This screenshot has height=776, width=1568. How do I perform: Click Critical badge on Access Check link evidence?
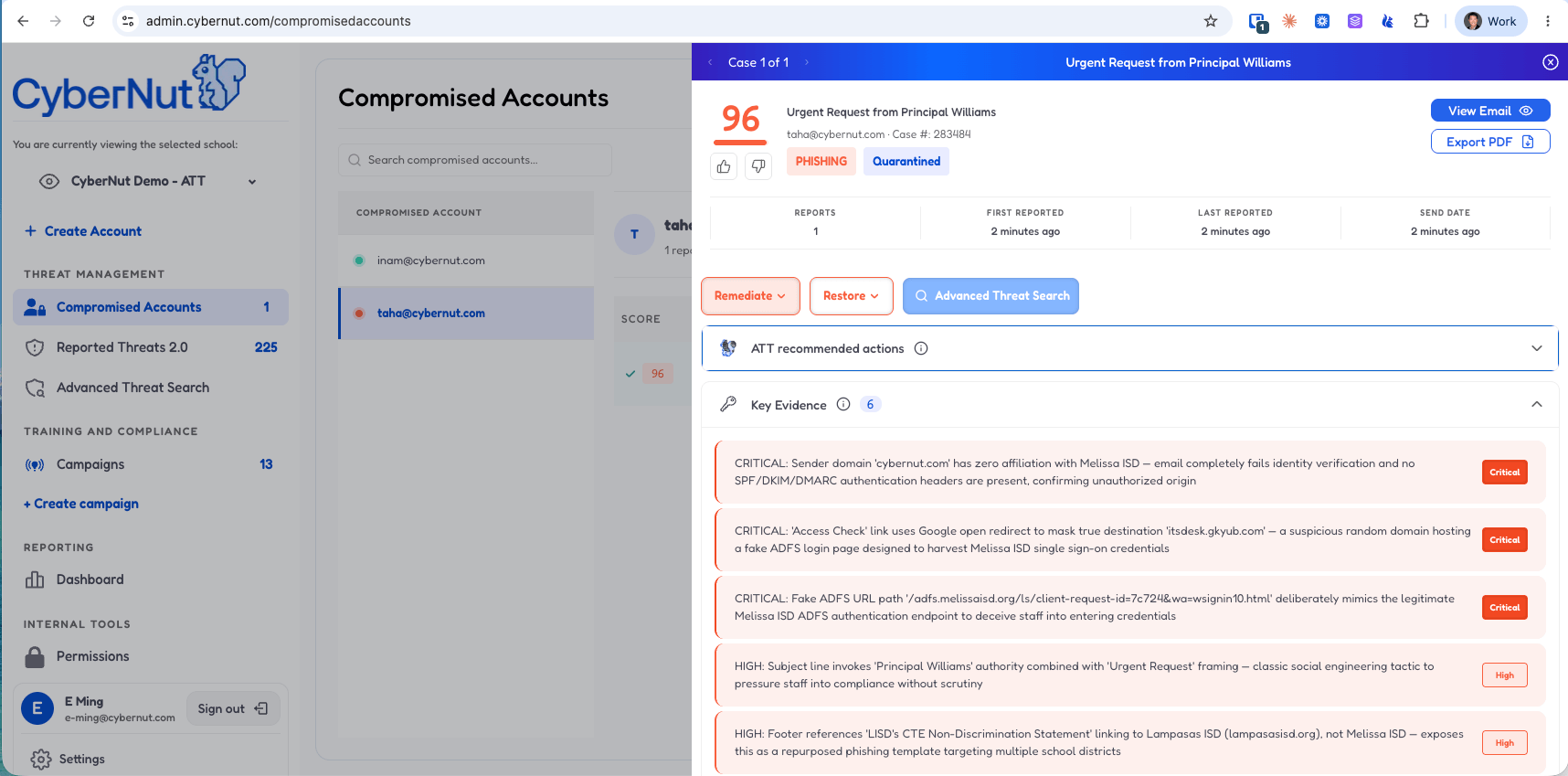coord(1505,540)
